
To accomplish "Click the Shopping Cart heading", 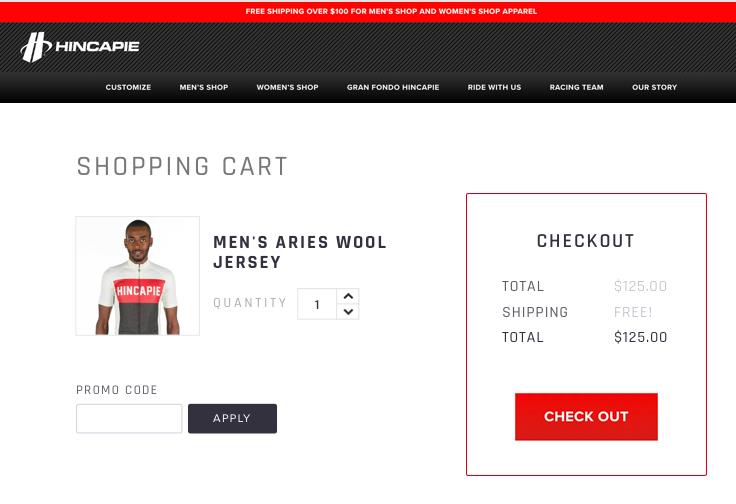I will coord(183,166).
